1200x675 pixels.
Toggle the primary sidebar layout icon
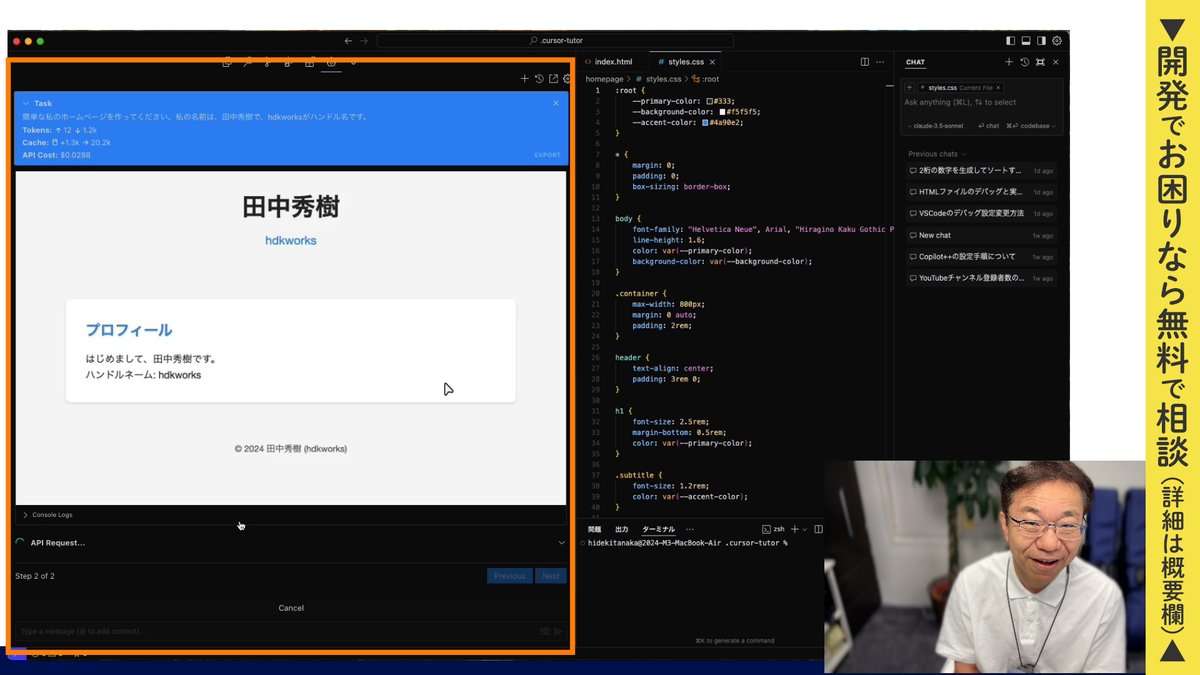pos(1010,41)
